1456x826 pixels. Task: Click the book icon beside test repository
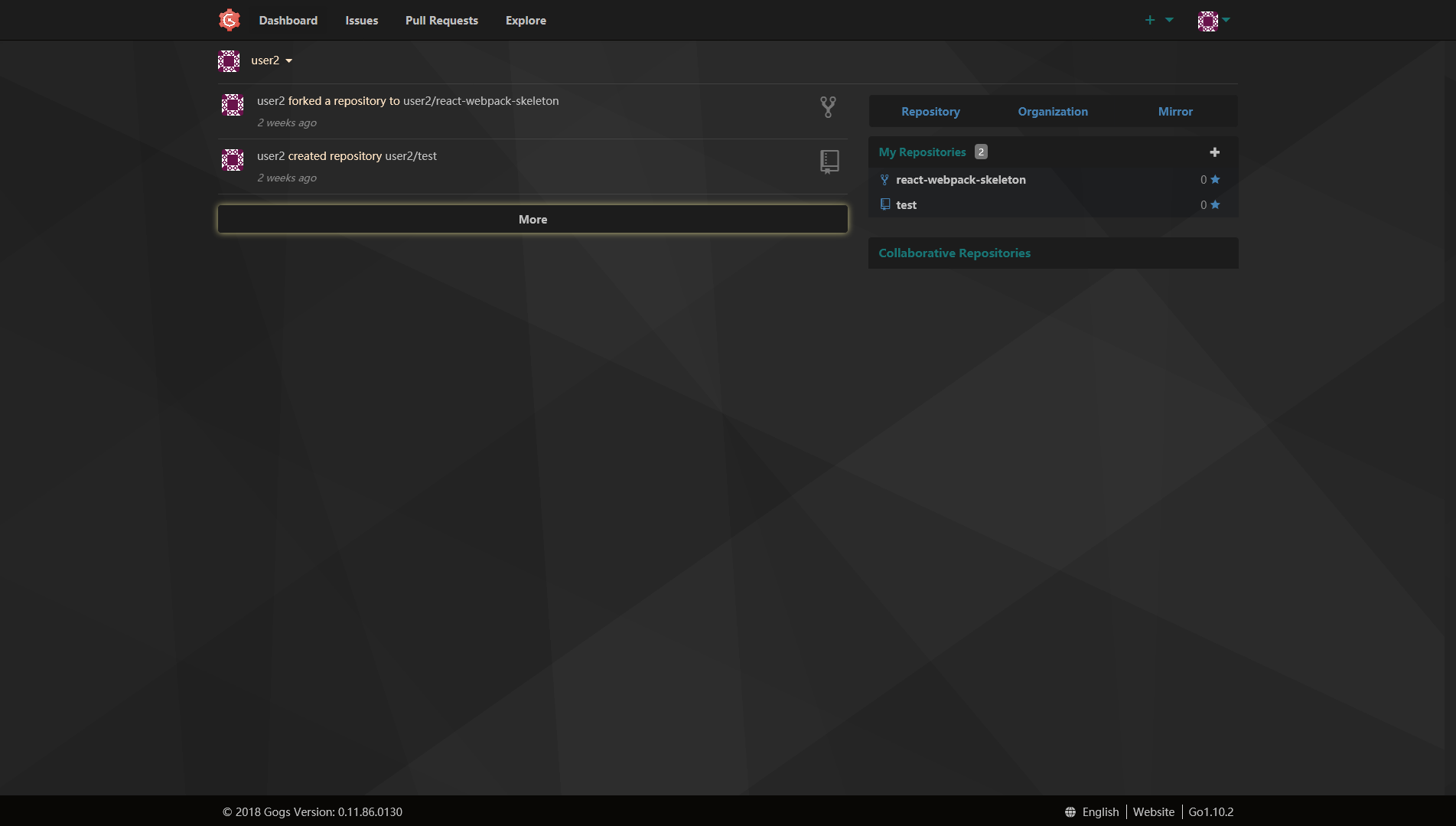(x=884, y=204)
